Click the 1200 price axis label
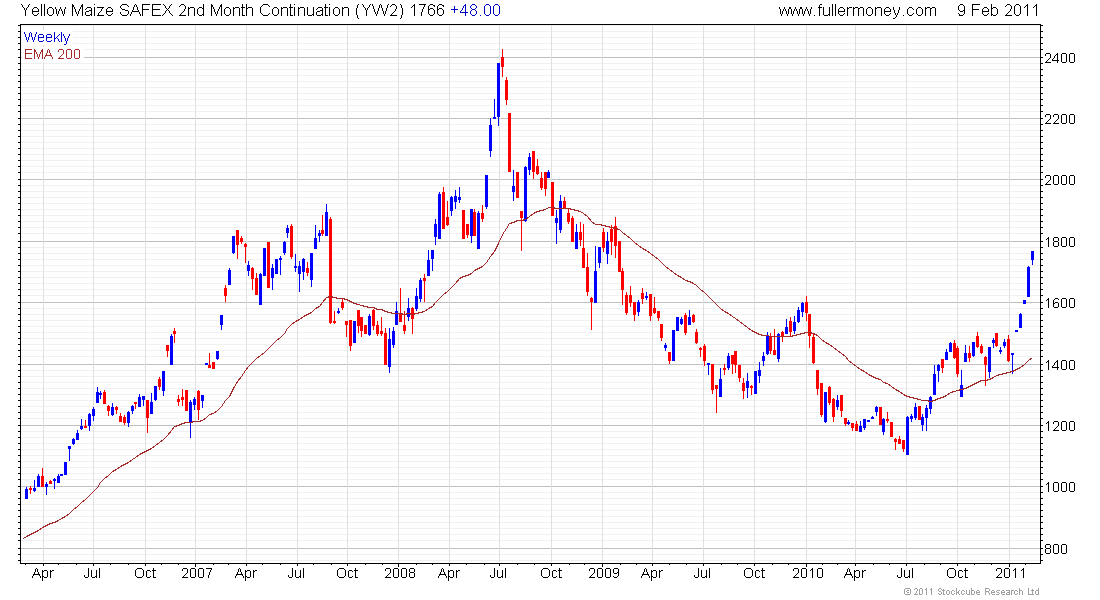Image resolution: width=1100 pixels, height=600 pixels. [1059, 426]
